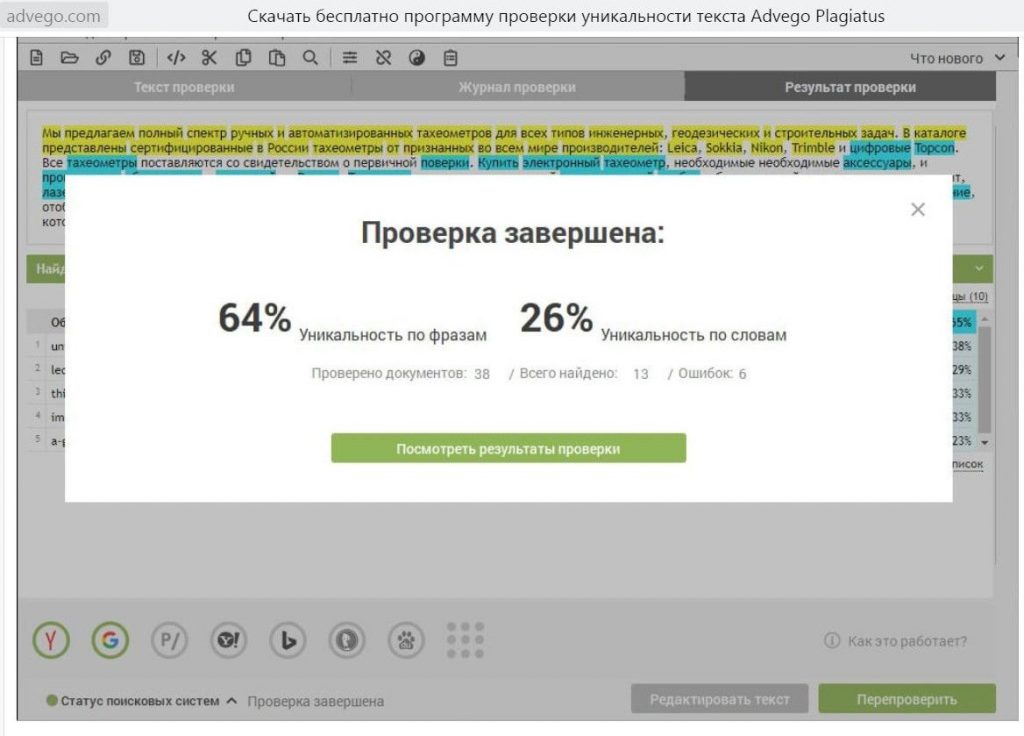Click the 64% phrase uniqueness value
The width and height of the screenshot is (1024, 736).
(x=254, y=318)
